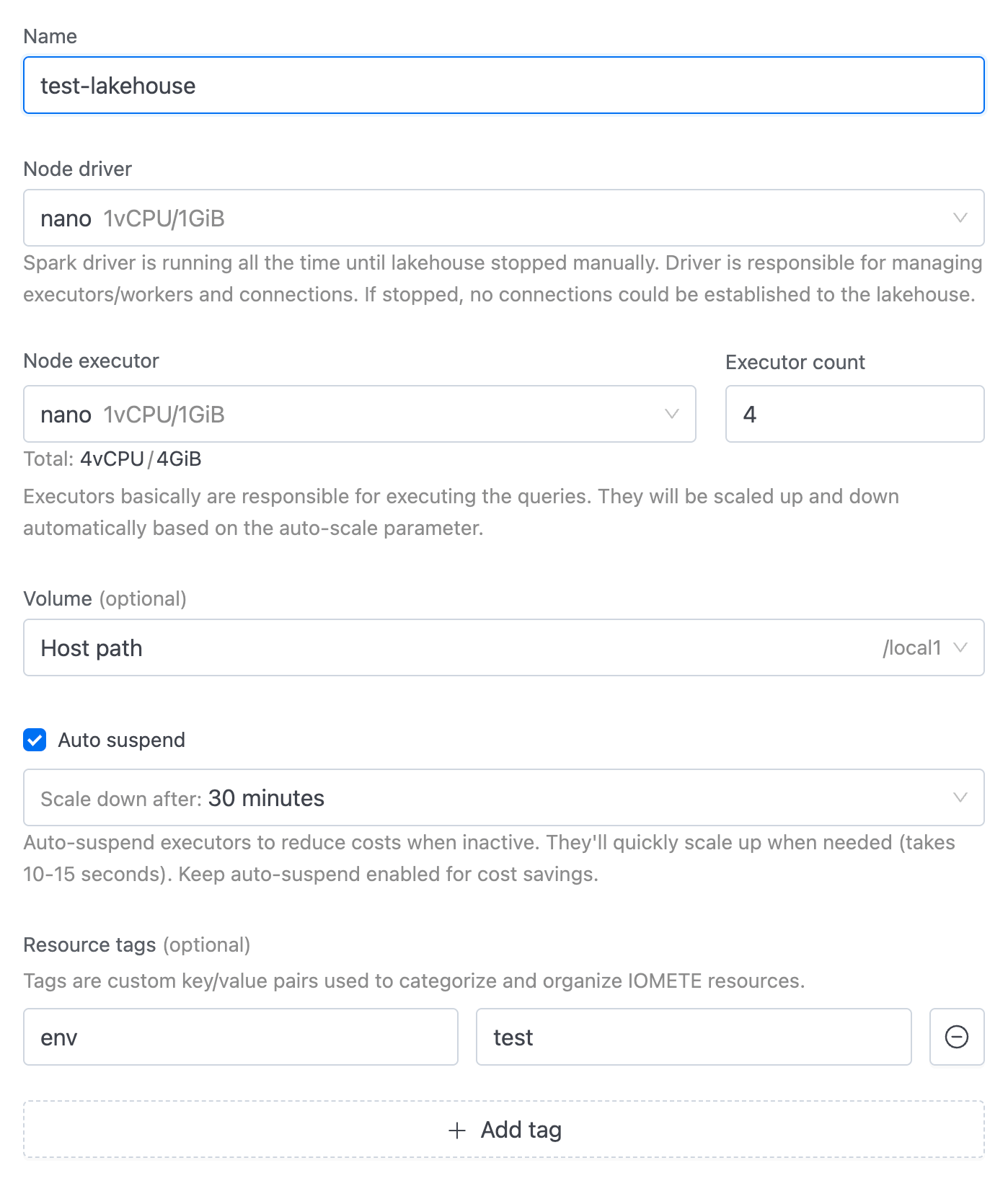Open the Scale down after 30 minutes selector

504,797
